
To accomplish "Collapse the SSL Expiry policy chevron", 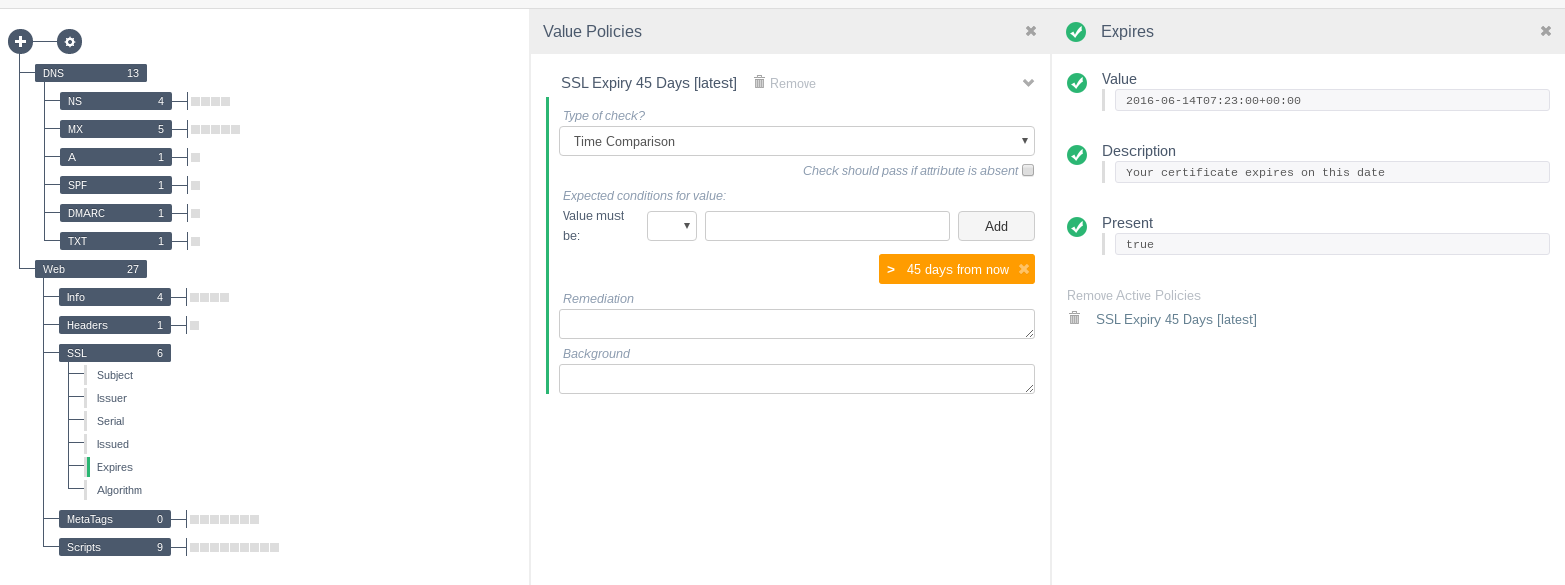I will [x=1028, y=83].
